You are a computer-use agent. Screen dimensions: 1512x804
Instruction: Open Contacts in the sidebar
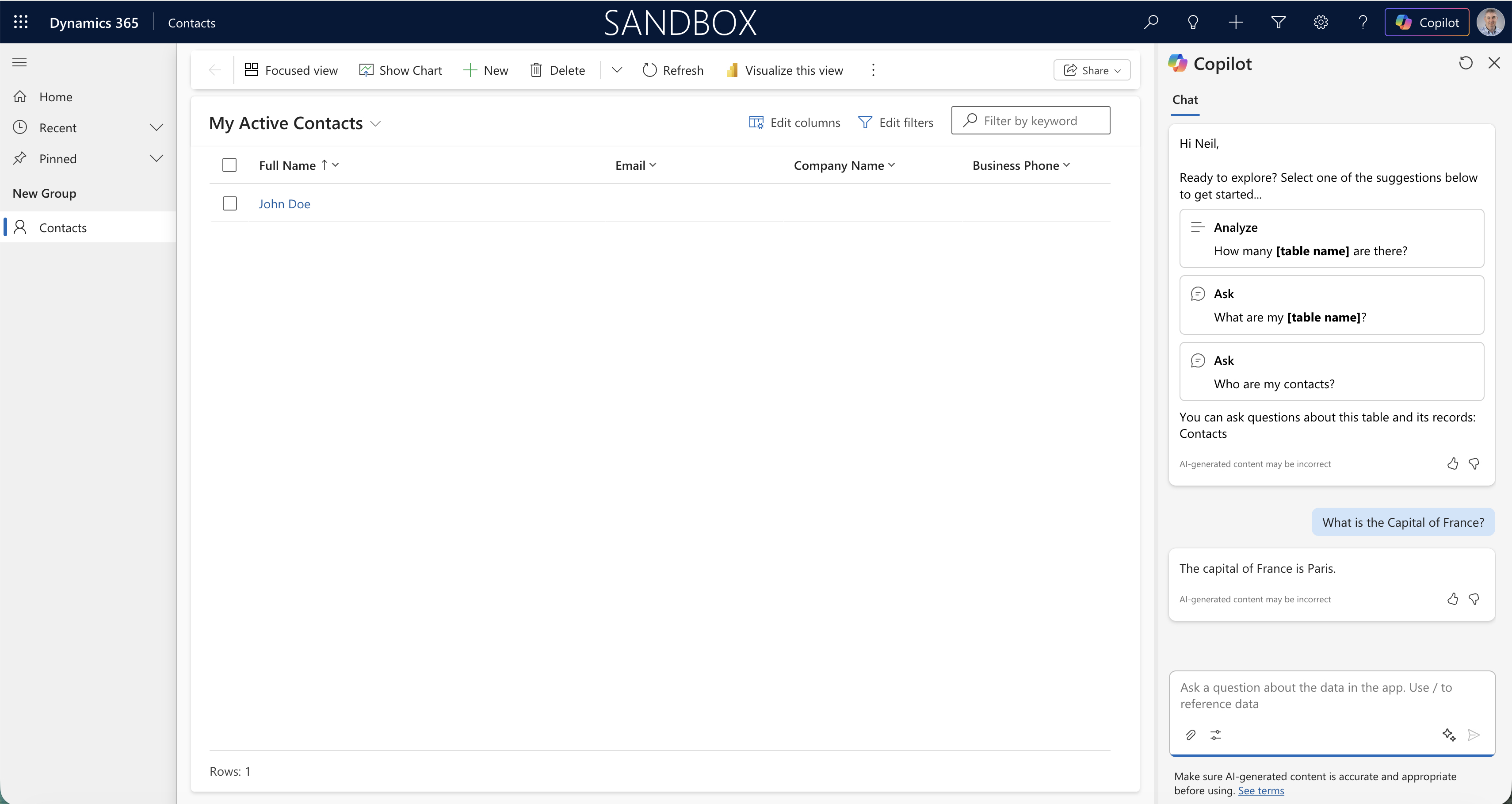point(88,227)
